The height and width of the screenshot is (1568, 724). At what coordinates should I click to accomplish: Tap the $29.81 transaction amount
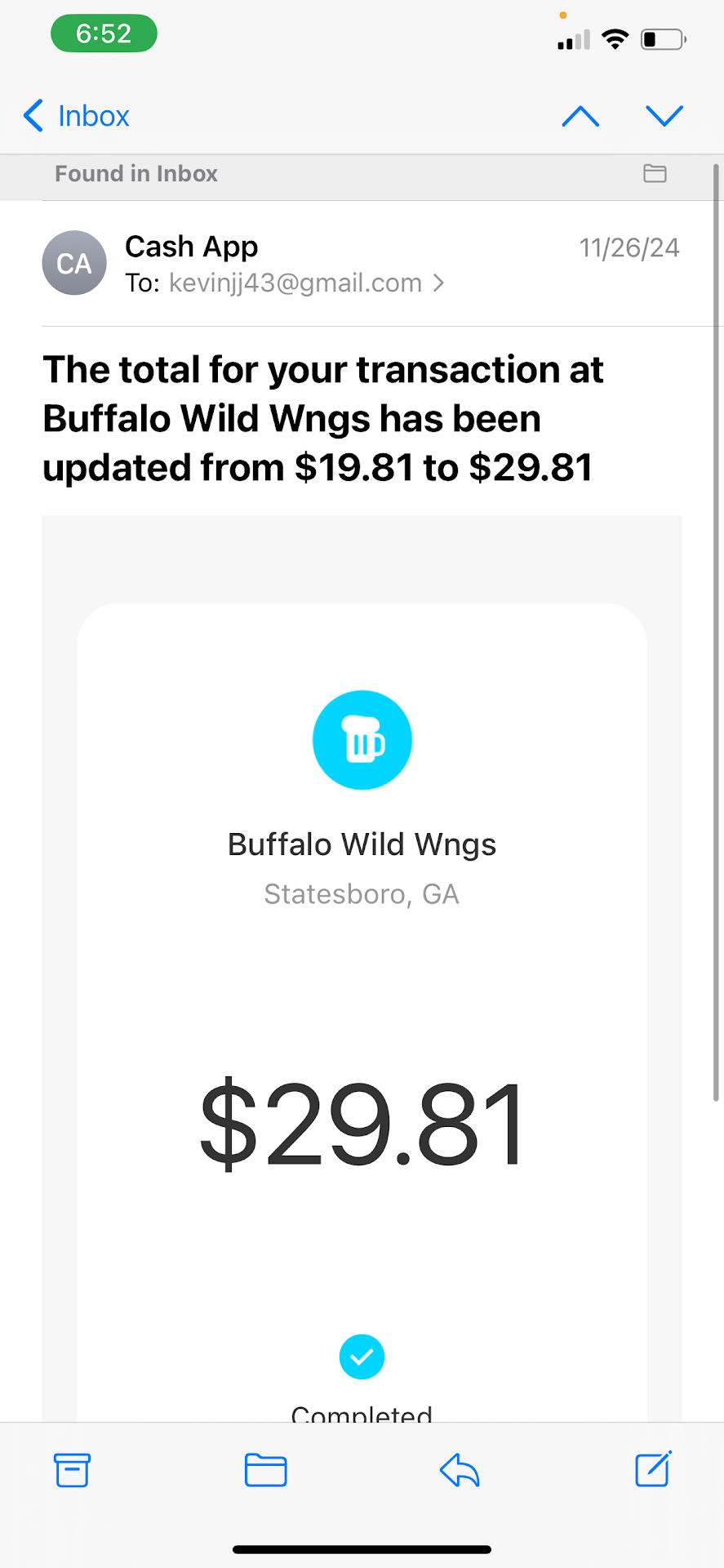362,1122
